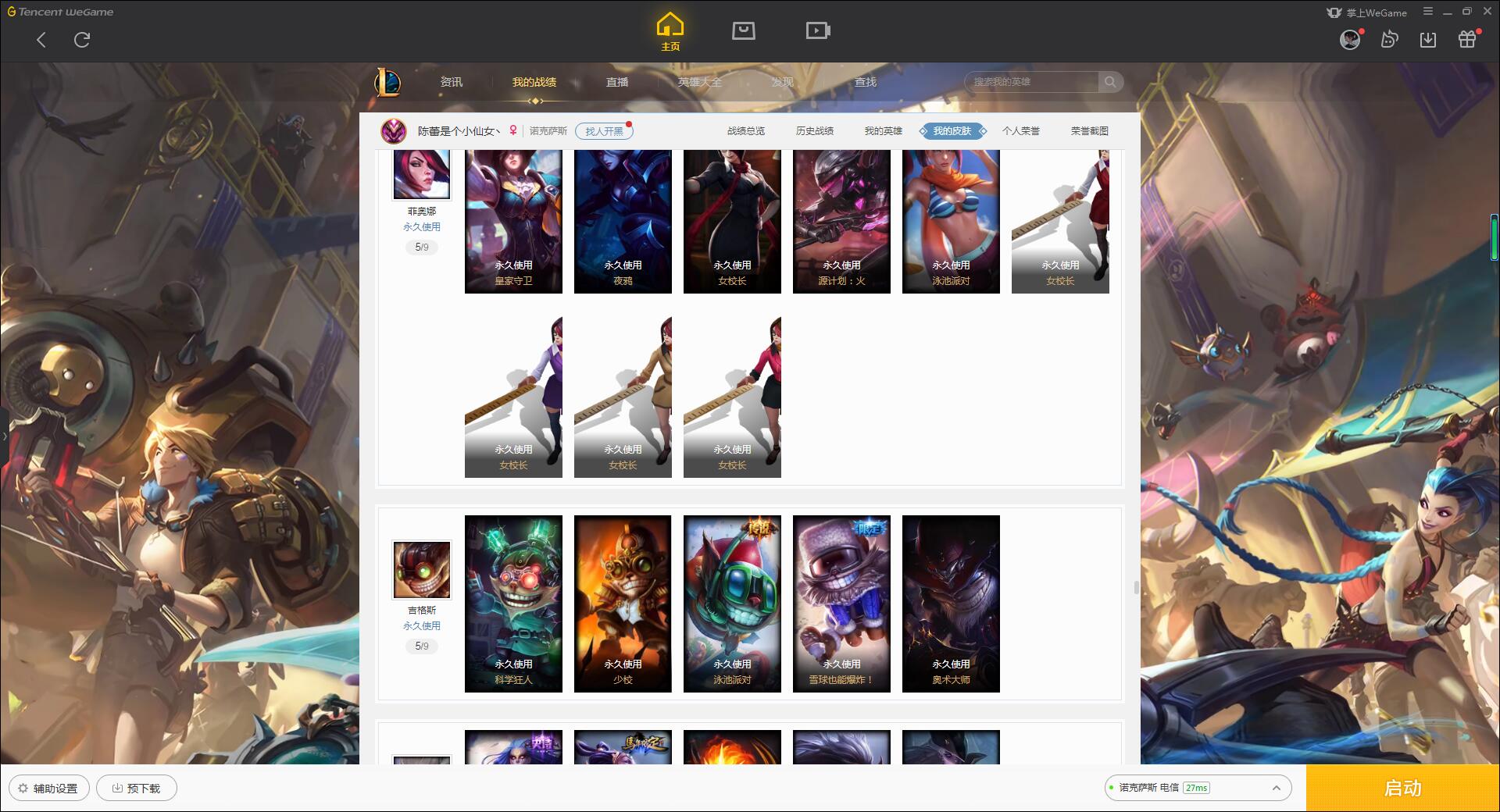Click 吉格斯 champion portrait icon
The image size is (1500, 812).
[422, 570]
